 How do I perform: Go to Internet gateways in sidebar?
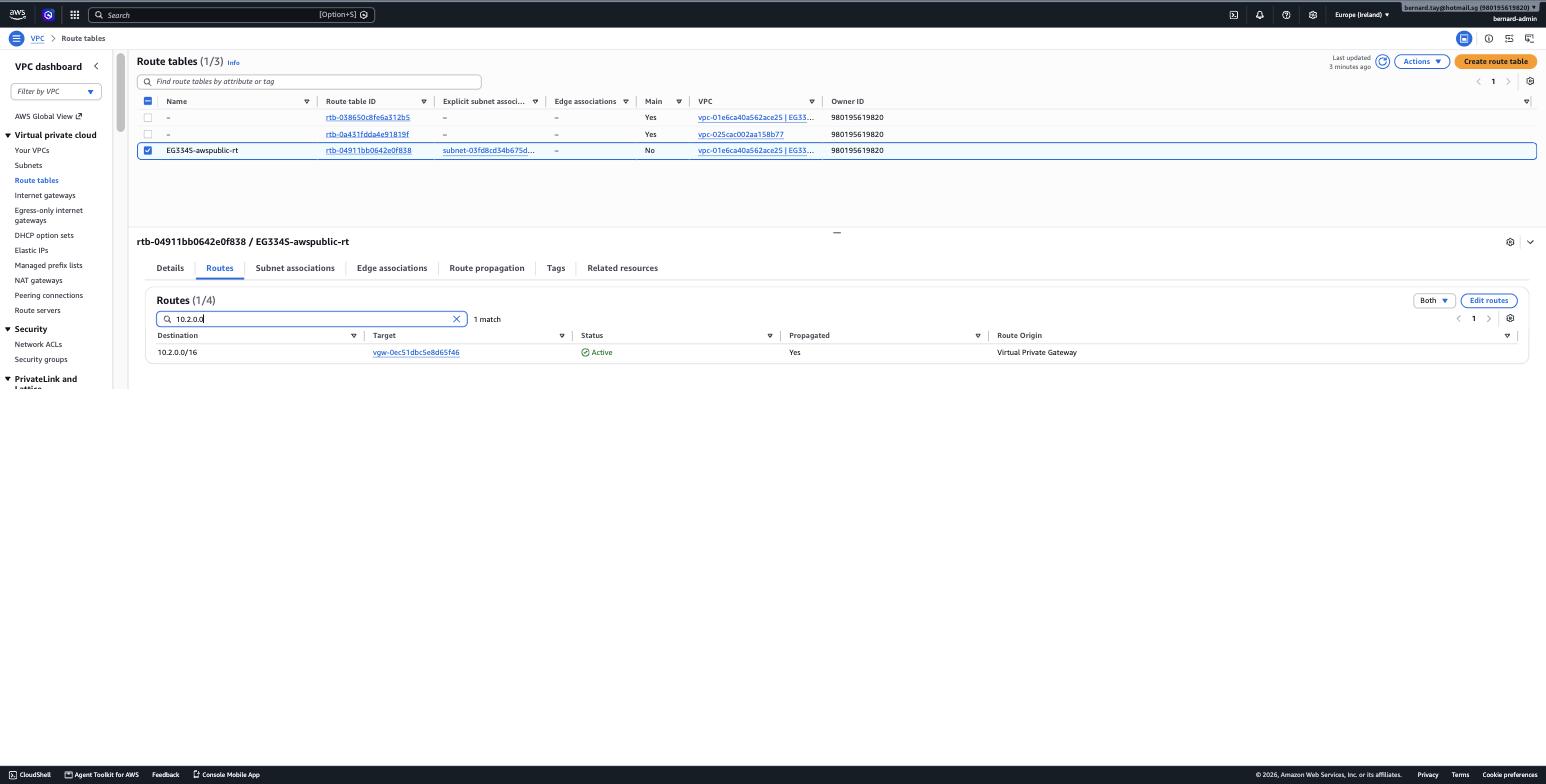point(45,195)
